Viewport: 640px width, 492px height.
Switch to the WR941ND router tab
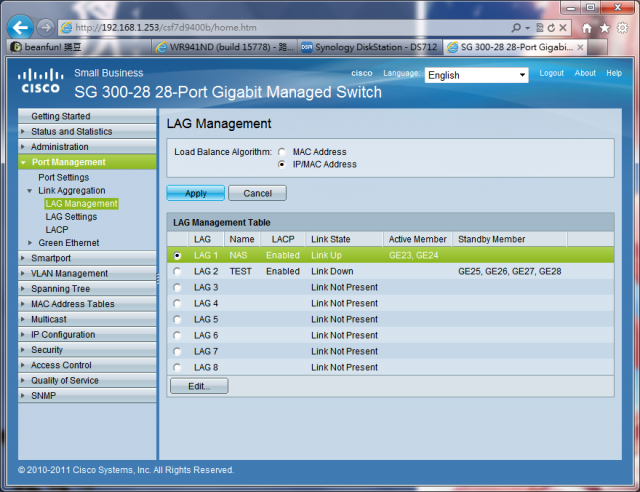pyautogui.click(x=224, y=47)
